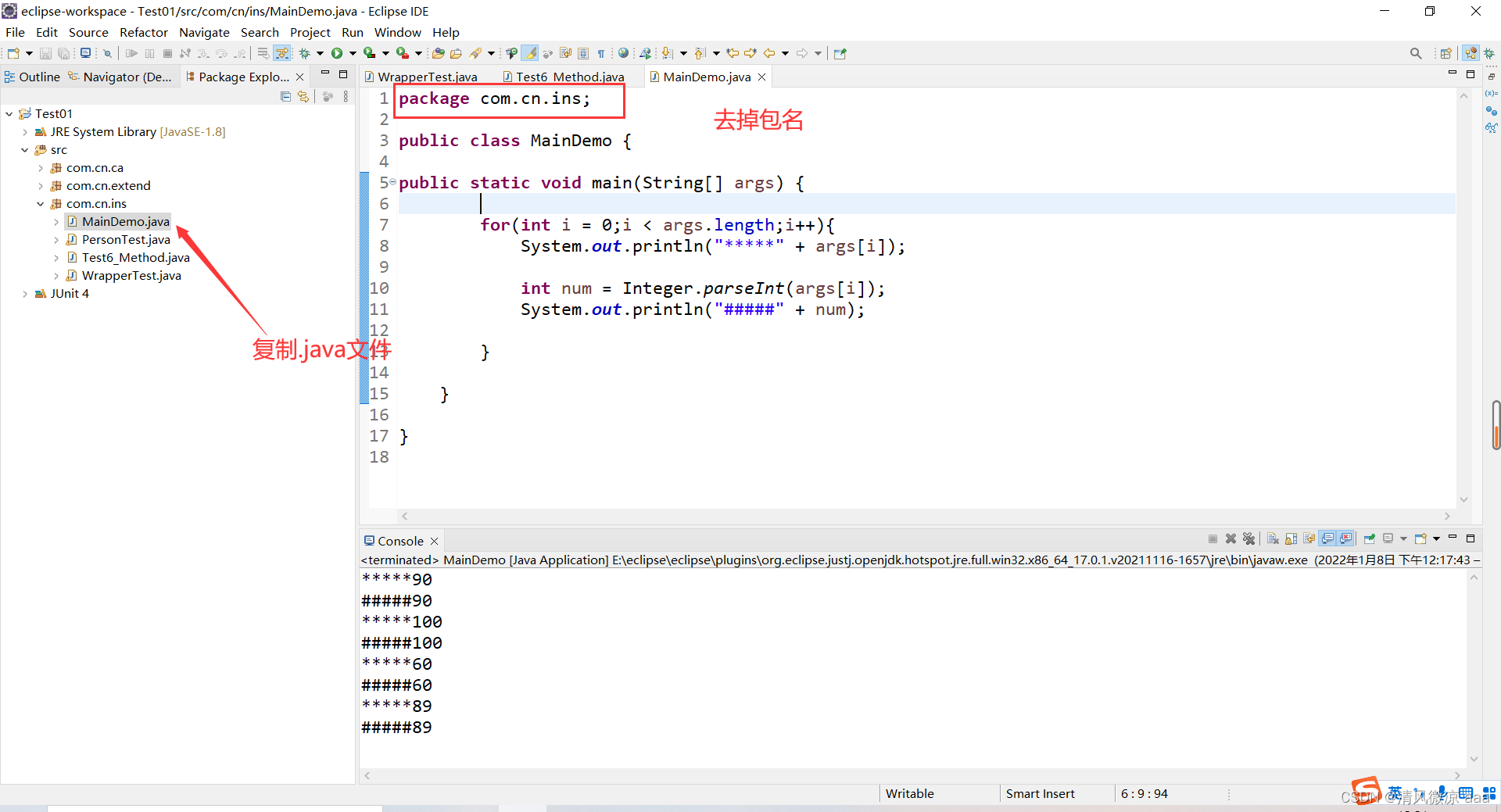
Task: Switch to the Debug perspective icon
Action: [1489, 53]
